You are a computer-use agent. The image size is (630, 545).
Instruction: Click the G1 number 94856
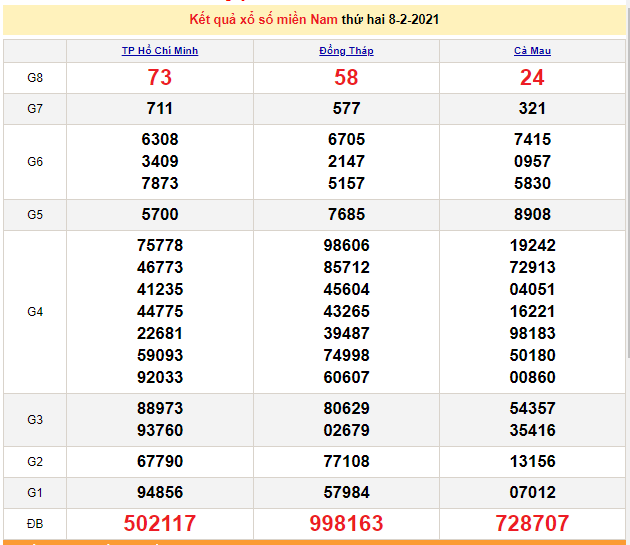click(x=160, y=492)
